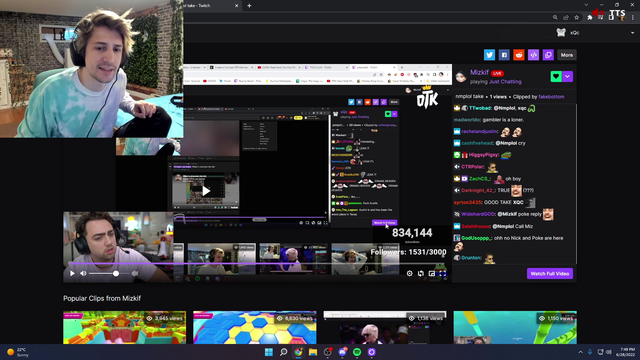The height and width of the screenshot is (360, 640).
Task: Show hidden system tray icons
Action: click(x=580, y=352)
